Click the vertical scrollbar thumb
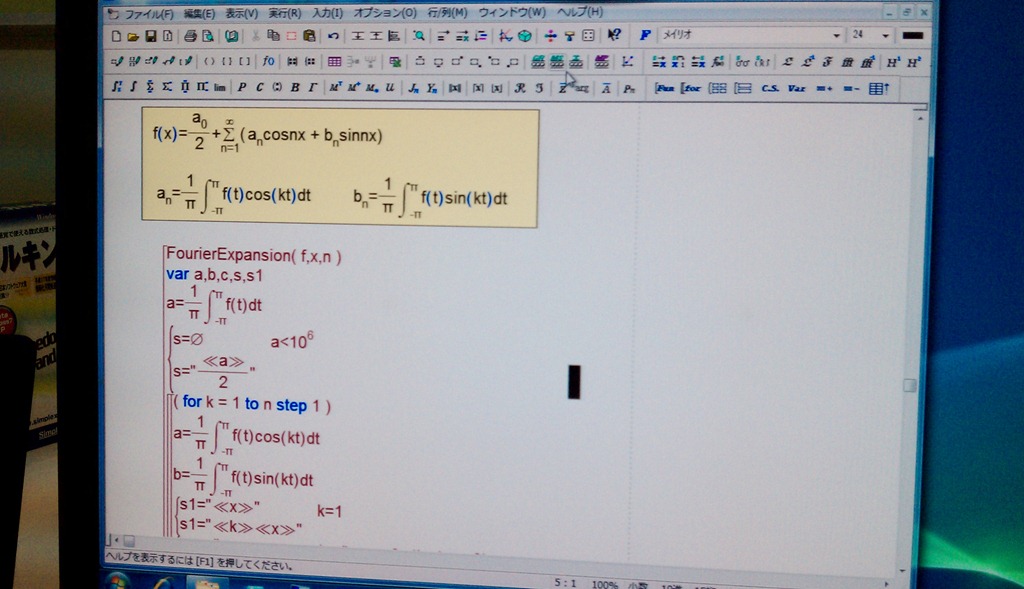This screenshot has width=1024, height=589. [909, 385]
